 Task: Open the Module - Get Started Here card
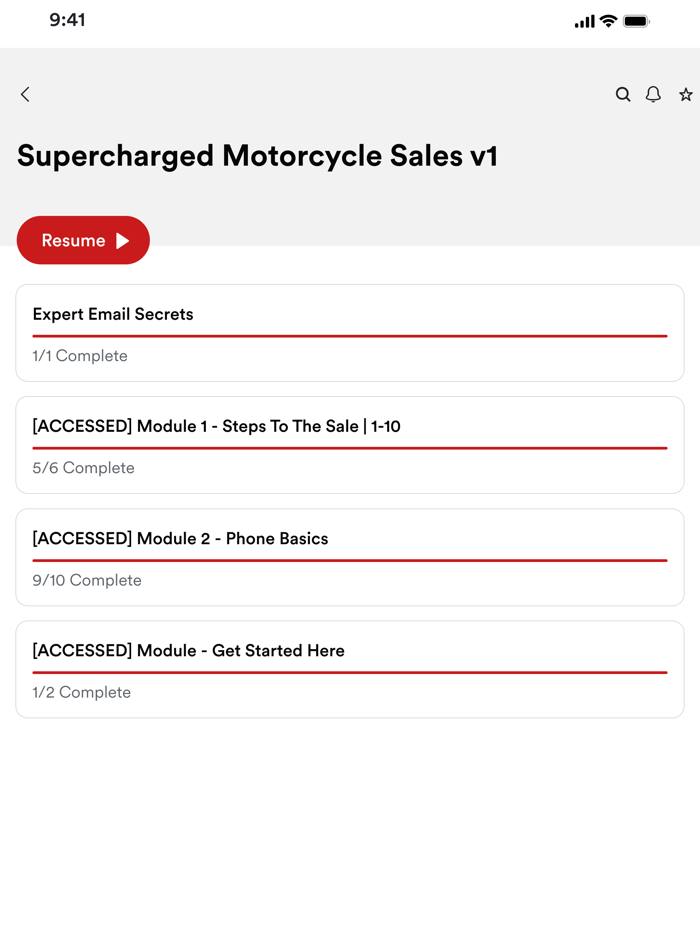pos(350,668)
